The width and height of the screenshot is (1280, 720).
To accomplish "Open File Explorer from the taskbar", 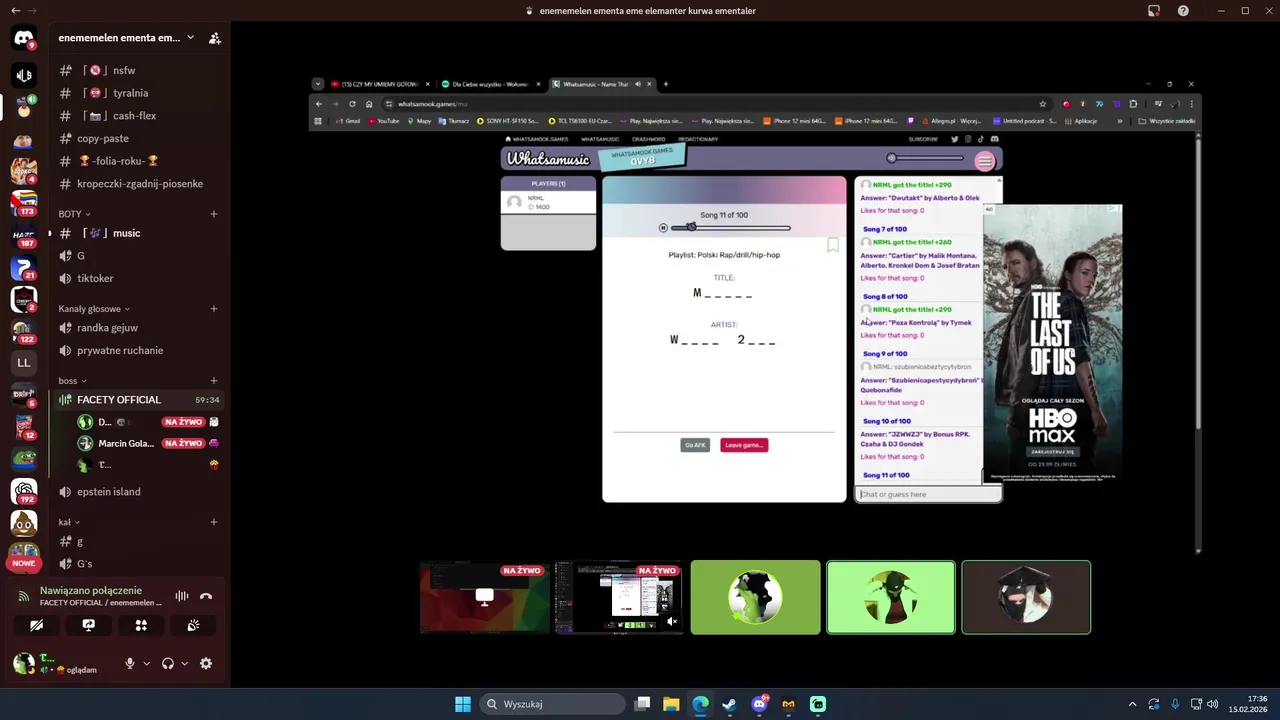I will (x=672, y=704).
